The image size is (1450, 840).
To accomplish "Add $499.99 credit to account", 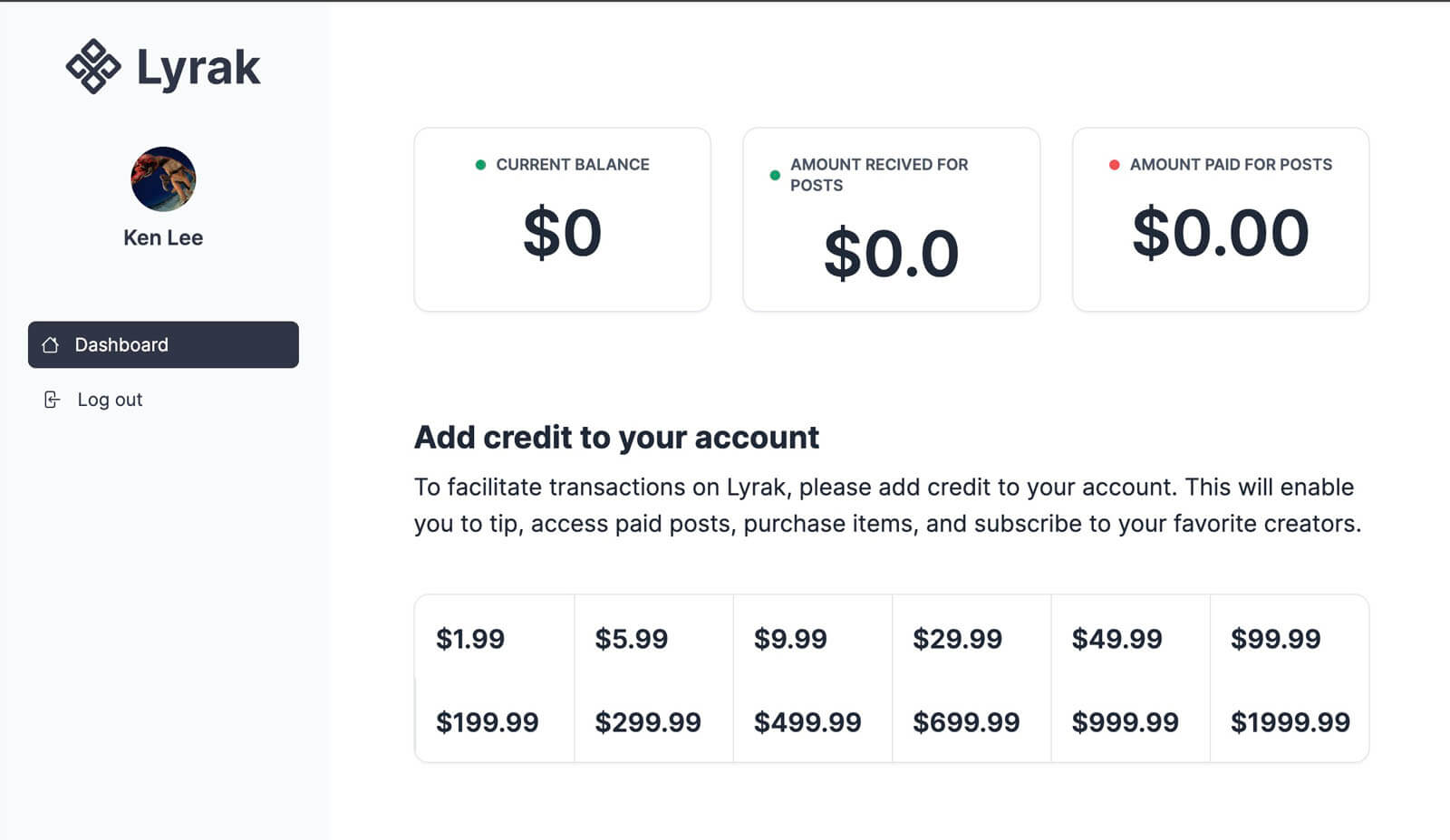I will point(807,722).
